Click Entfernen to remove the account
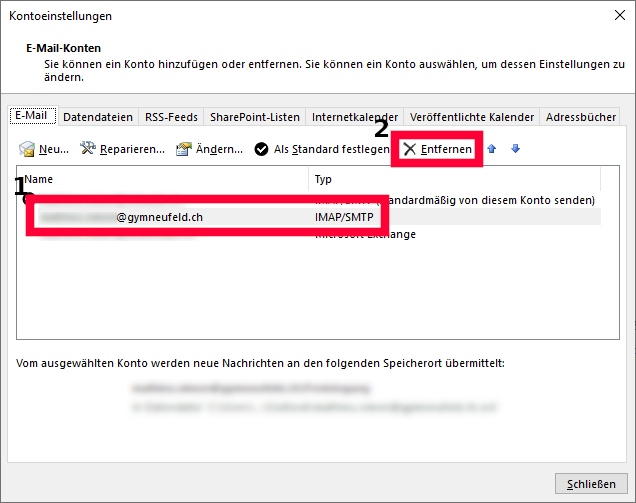The height and width of the screenshot is (503, 636). click(438, 149)
